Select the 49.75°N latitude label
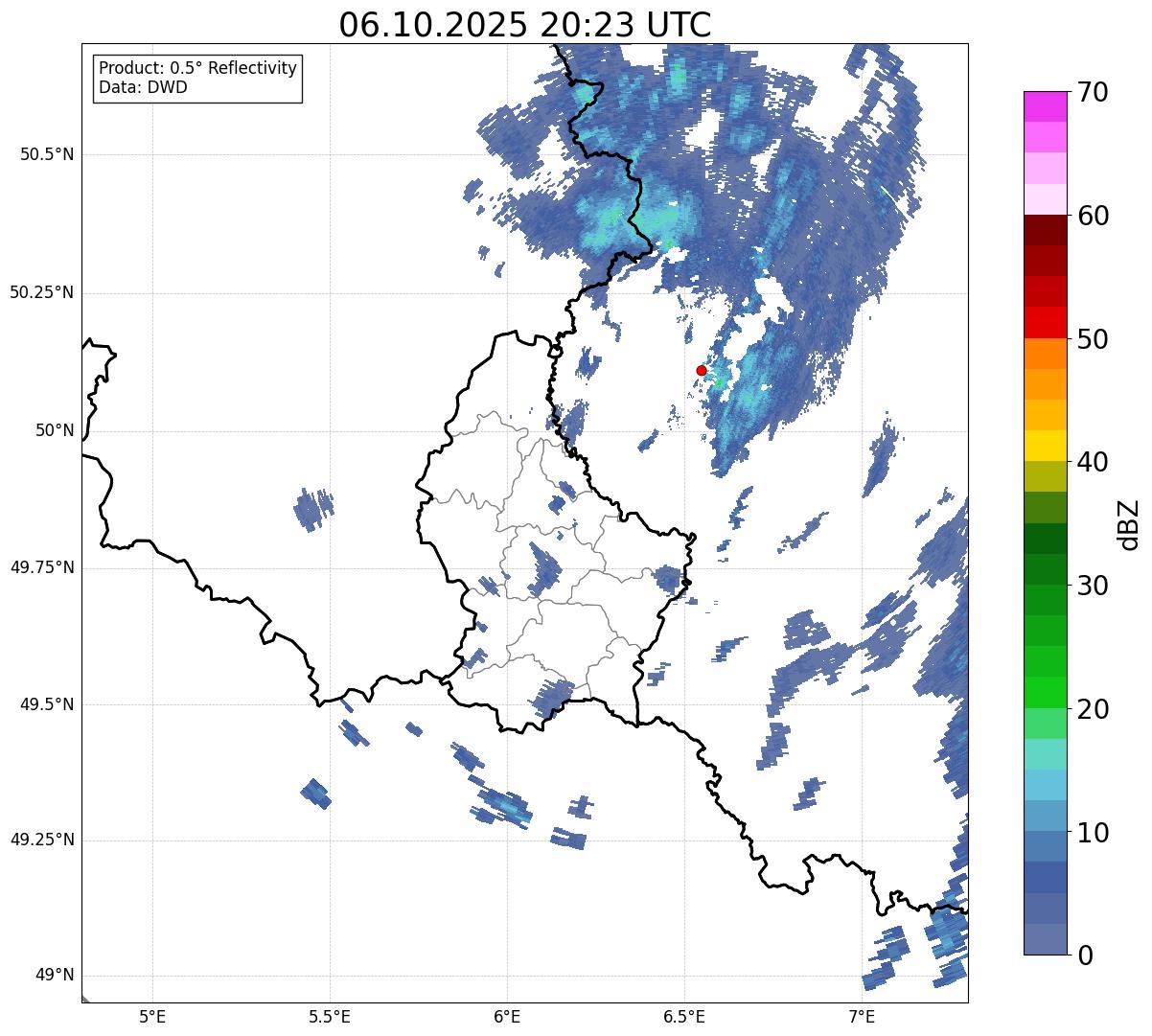1152x1036 pixels. pos(42,567)
